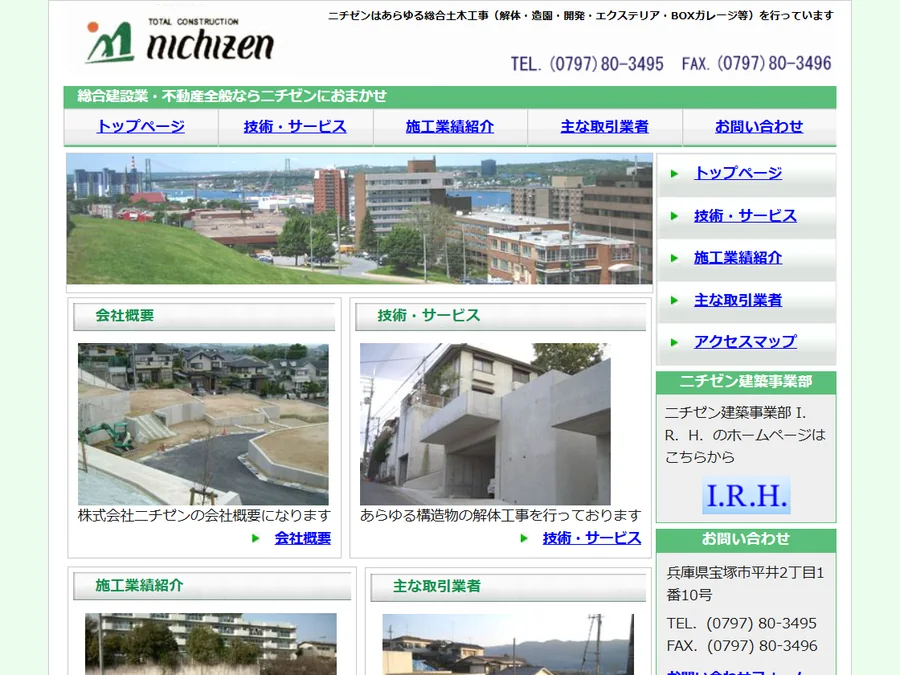The height and width of the screenshot is (675, 900).
Task: Click the green arrow beside sidebar トップページ
Action: click(x=674, y=173)
